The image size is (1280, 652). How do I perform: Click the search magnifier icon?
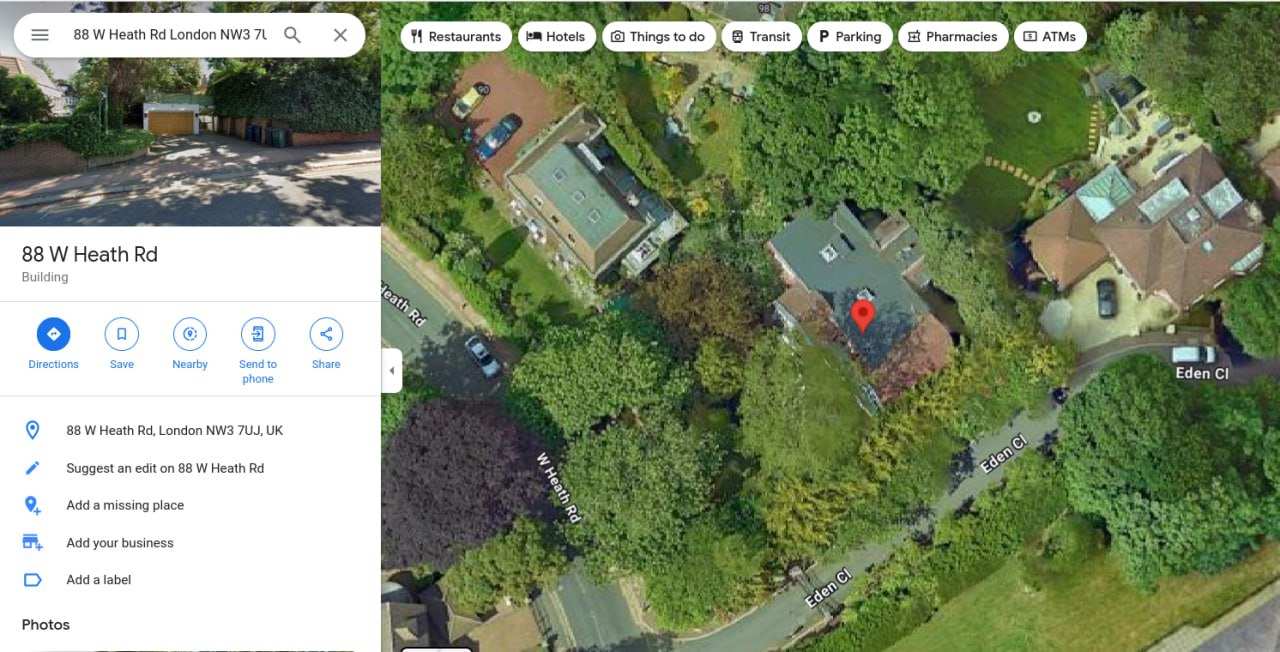click(292, 35)
